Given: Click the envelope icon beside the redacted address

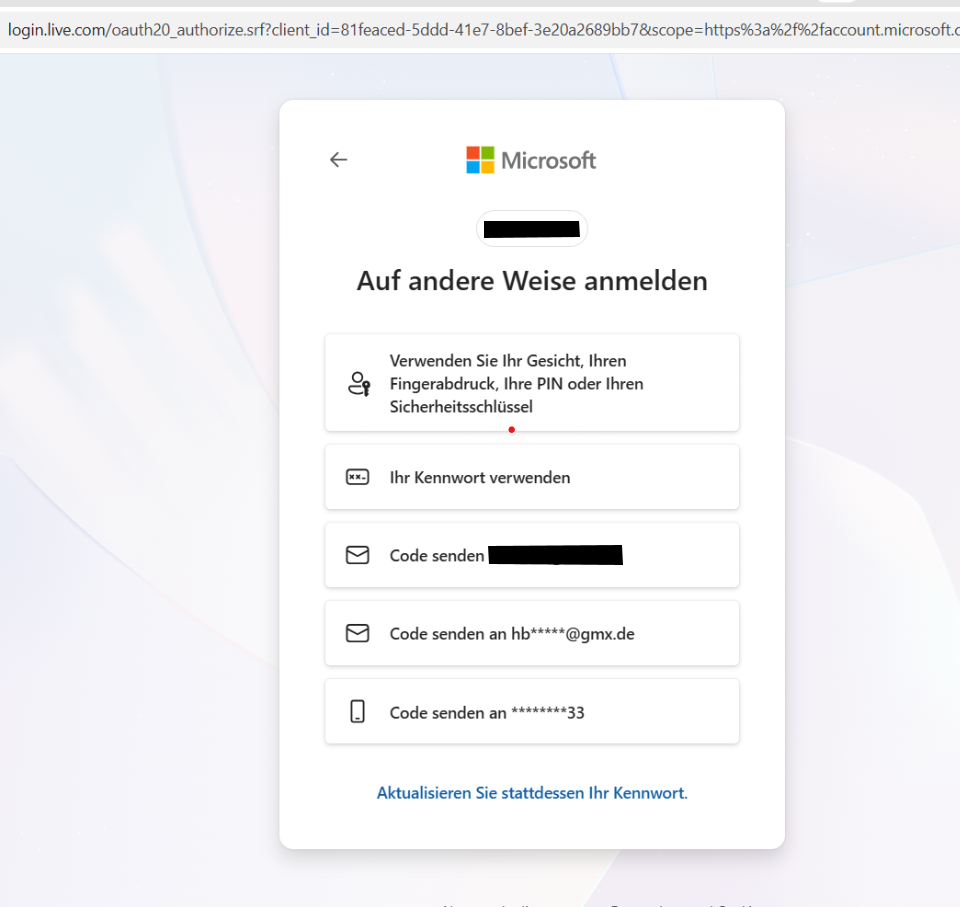Looking at the screenshot, I should point(358,555).
